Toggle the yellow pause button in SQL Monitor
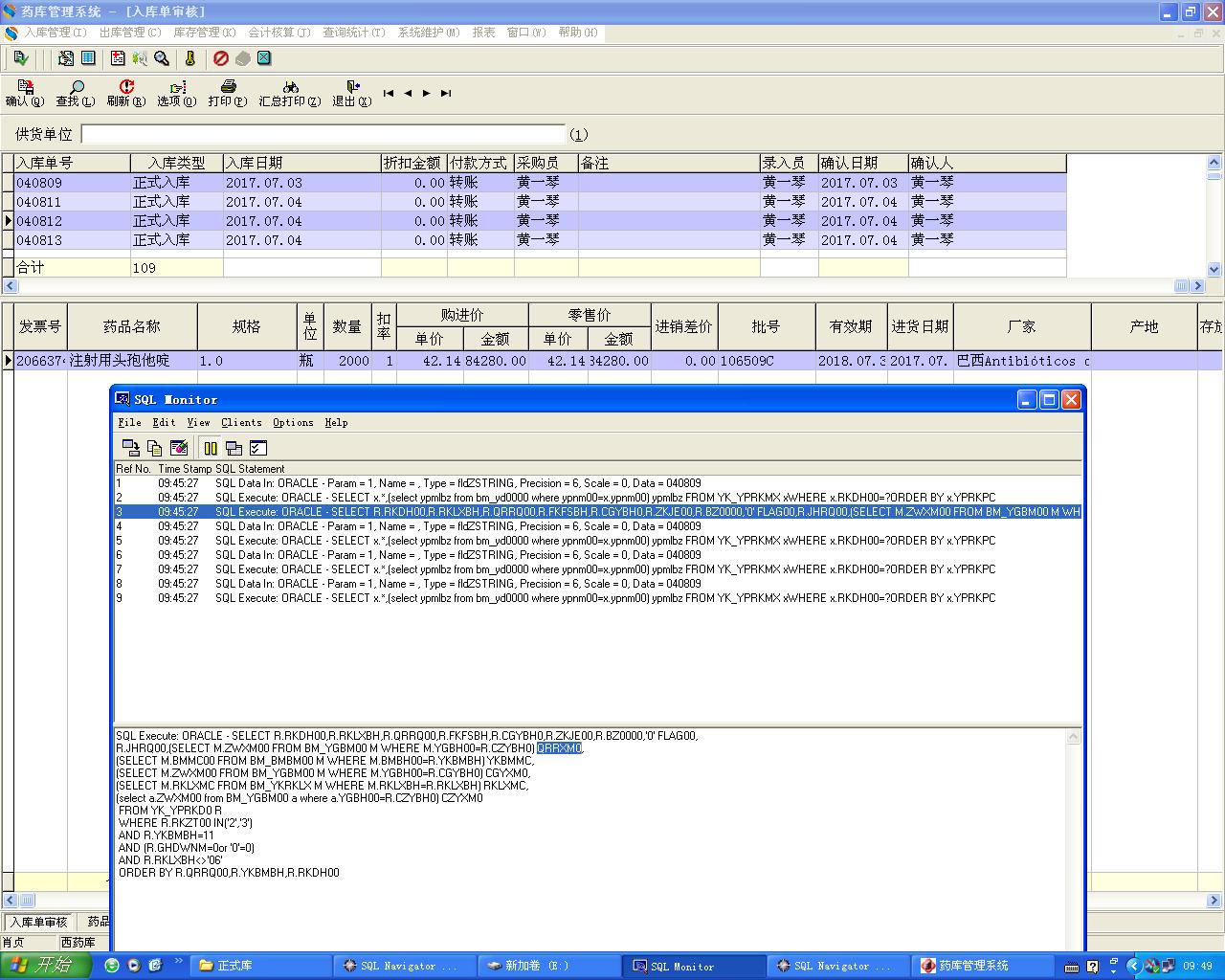Viewport: 1225px width, 980px height. click(x=211, y=448)
